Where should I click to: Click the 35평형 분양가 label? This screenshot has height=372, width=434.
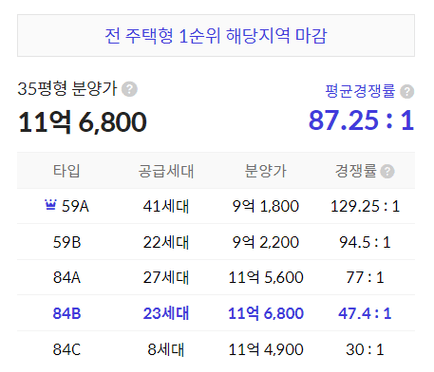[x=67, y=89]
